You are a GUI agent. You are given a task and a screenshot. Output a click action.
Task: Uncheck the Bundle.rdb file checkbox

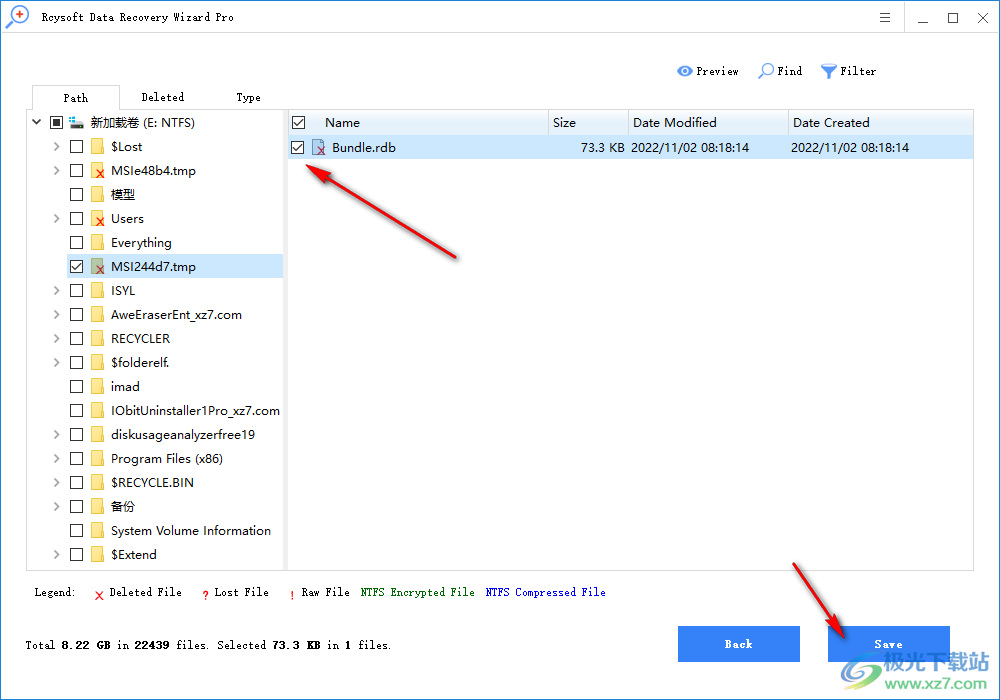click(x=297, y=147)
